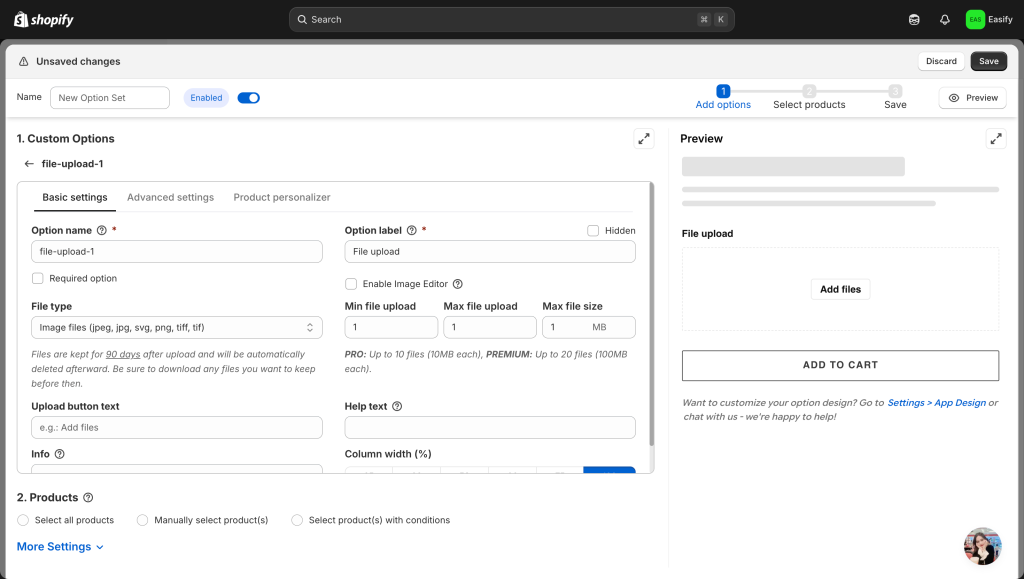This screenshot has width=1024, height=579.
Task: Follow the Settings > App Design link
Action: pyautogui.click(x=936, y=403)
